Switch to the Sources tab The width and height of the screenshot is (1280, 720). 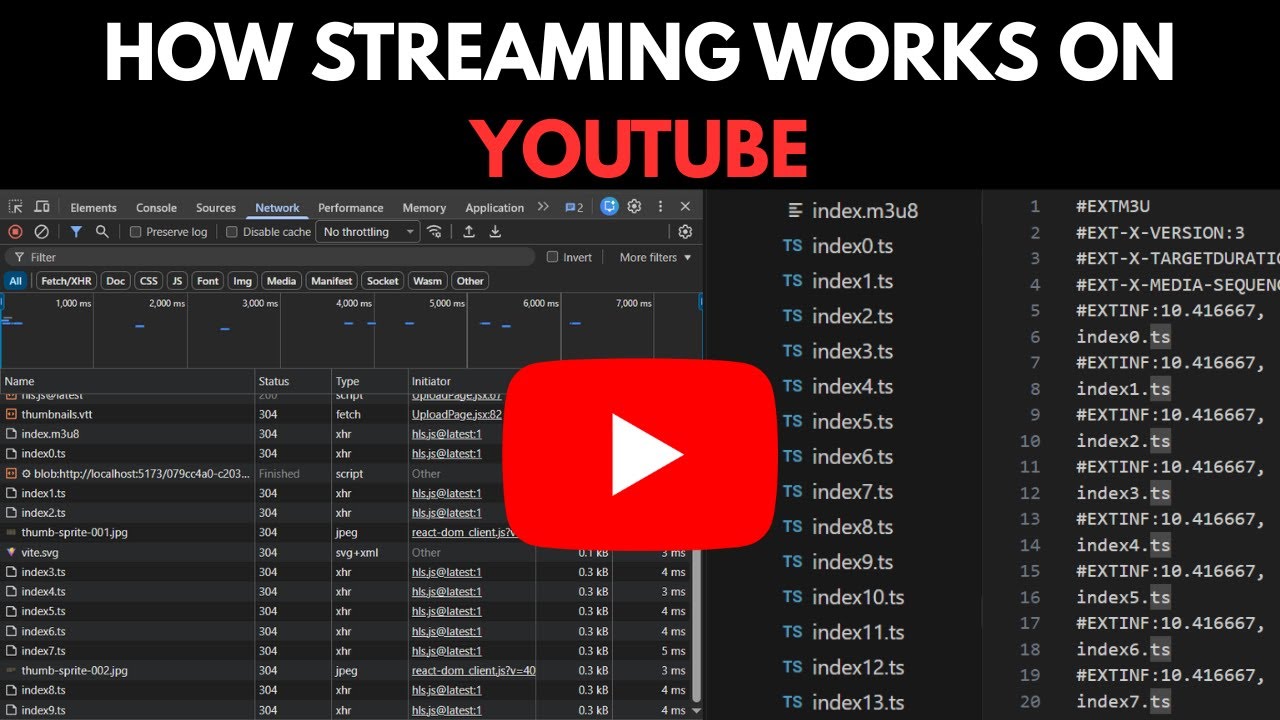pyautogui.click(x=216, y=208)
